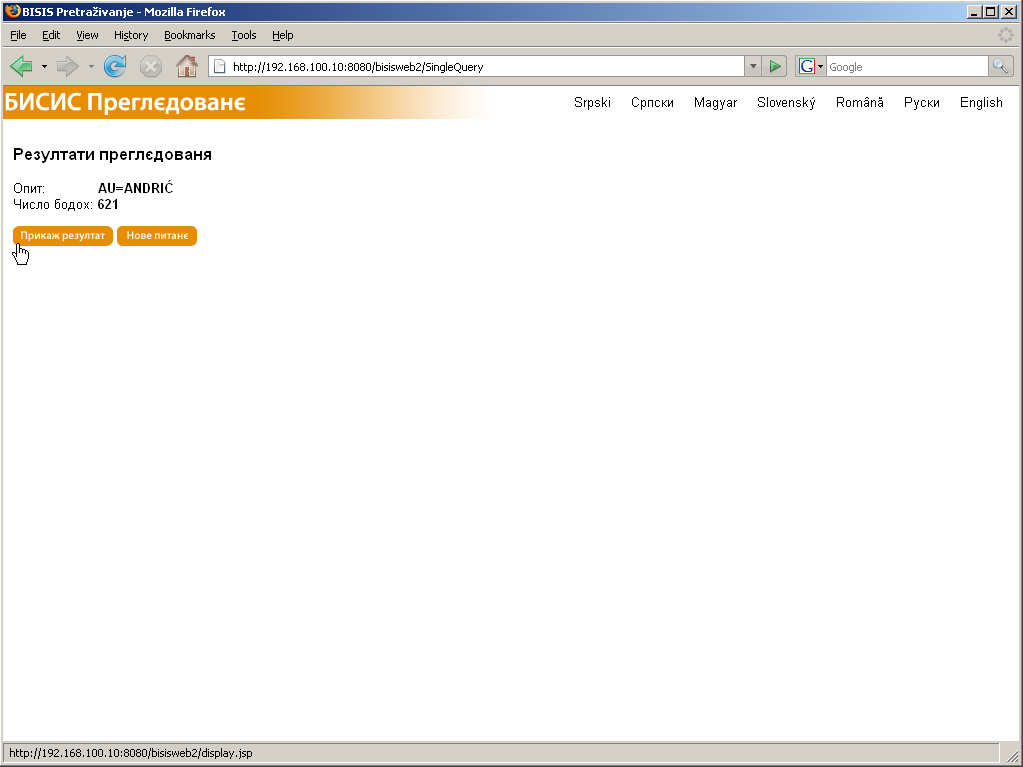The width and height of the screenshot is (1023, 767).
Task: Switch language to English
Action: coord(981,102)
